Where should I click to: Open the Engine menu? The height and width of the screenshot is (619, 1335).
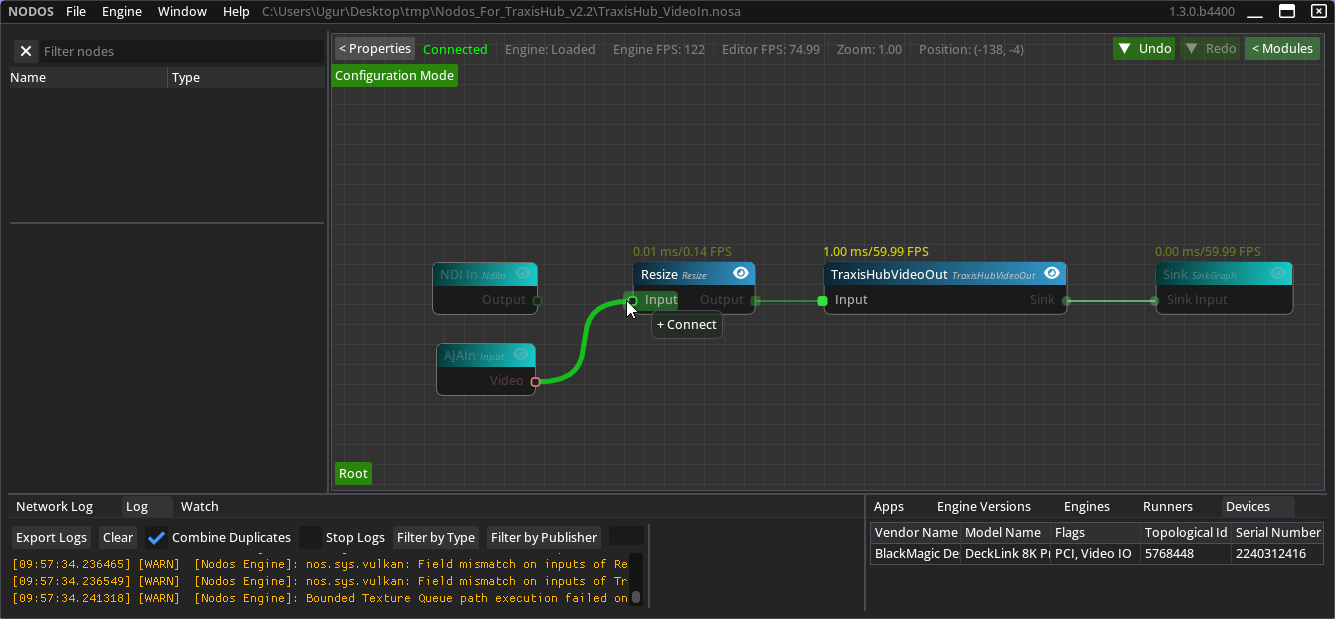pos(122,12)
